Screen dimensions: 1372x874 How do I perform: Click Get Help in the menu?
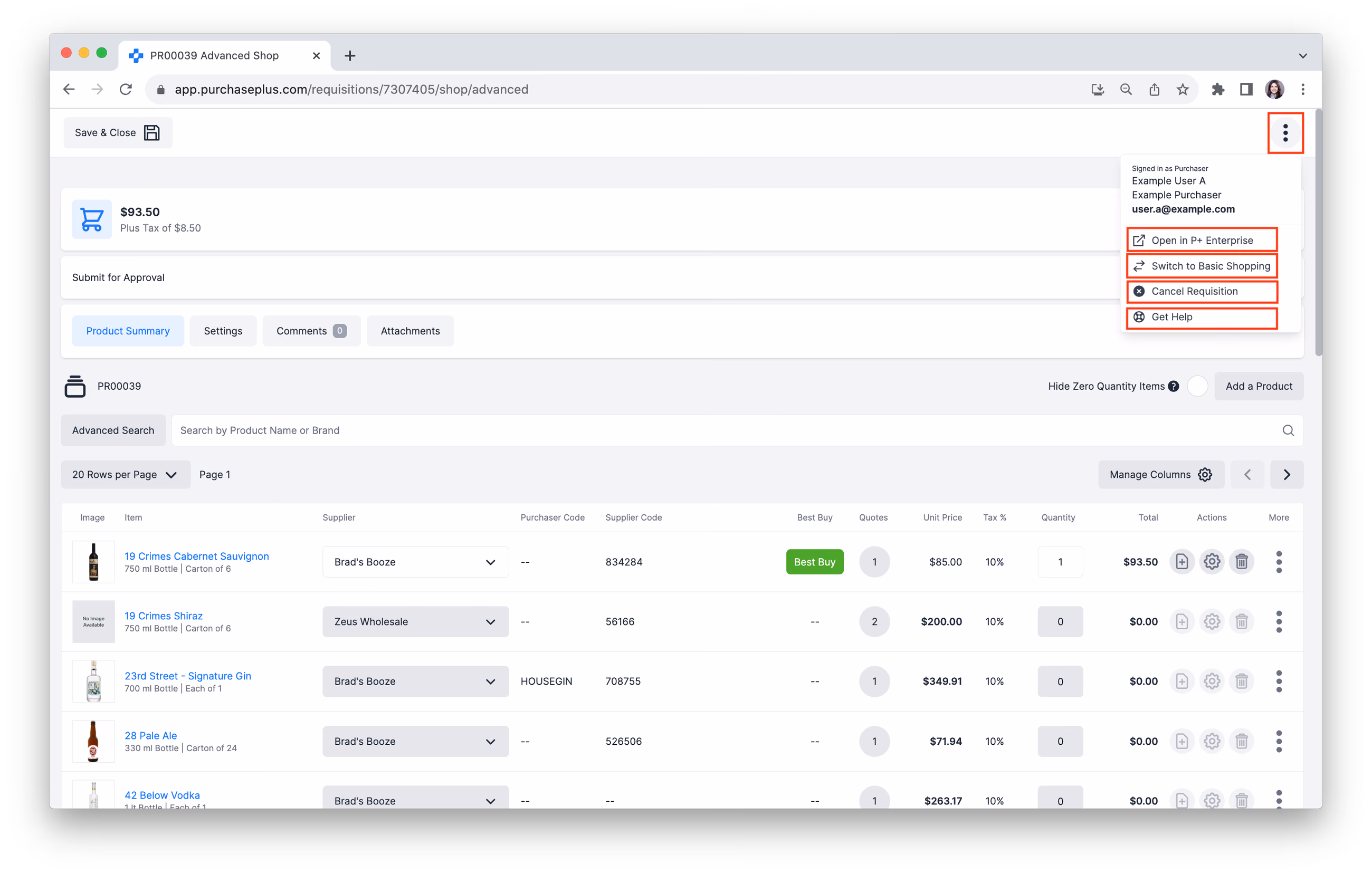tap(1202, 317)
